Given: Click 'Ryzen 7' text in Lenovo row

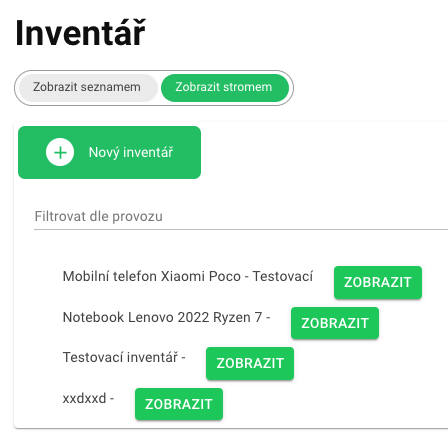Looking at the screenshot, I should coord(237,317).
